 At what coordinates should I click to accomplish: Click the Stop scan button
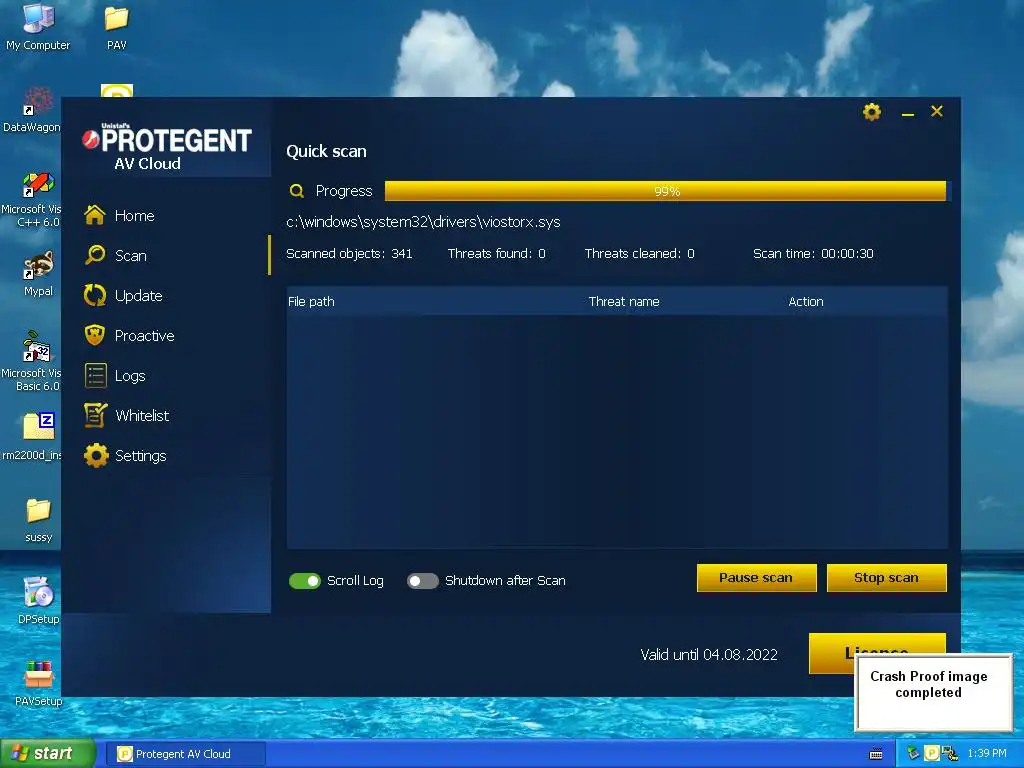point(886,578)
